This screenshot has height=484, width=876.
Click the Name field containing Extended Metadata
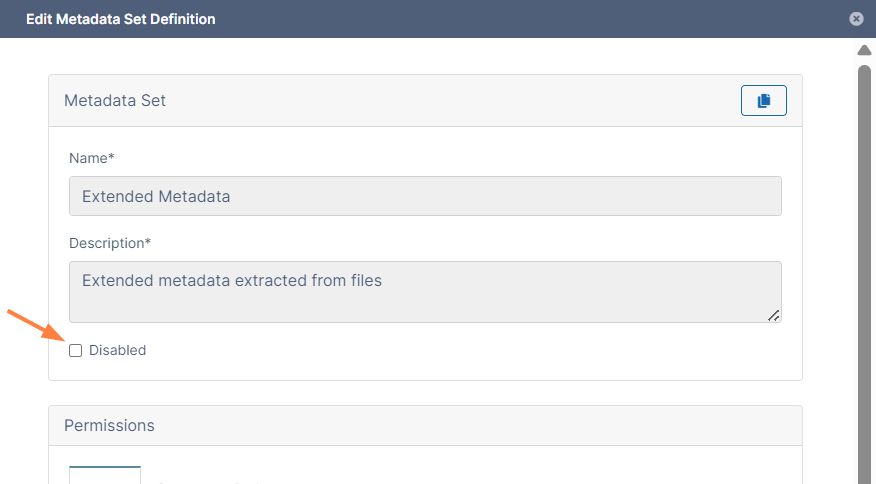pos(425,196)
